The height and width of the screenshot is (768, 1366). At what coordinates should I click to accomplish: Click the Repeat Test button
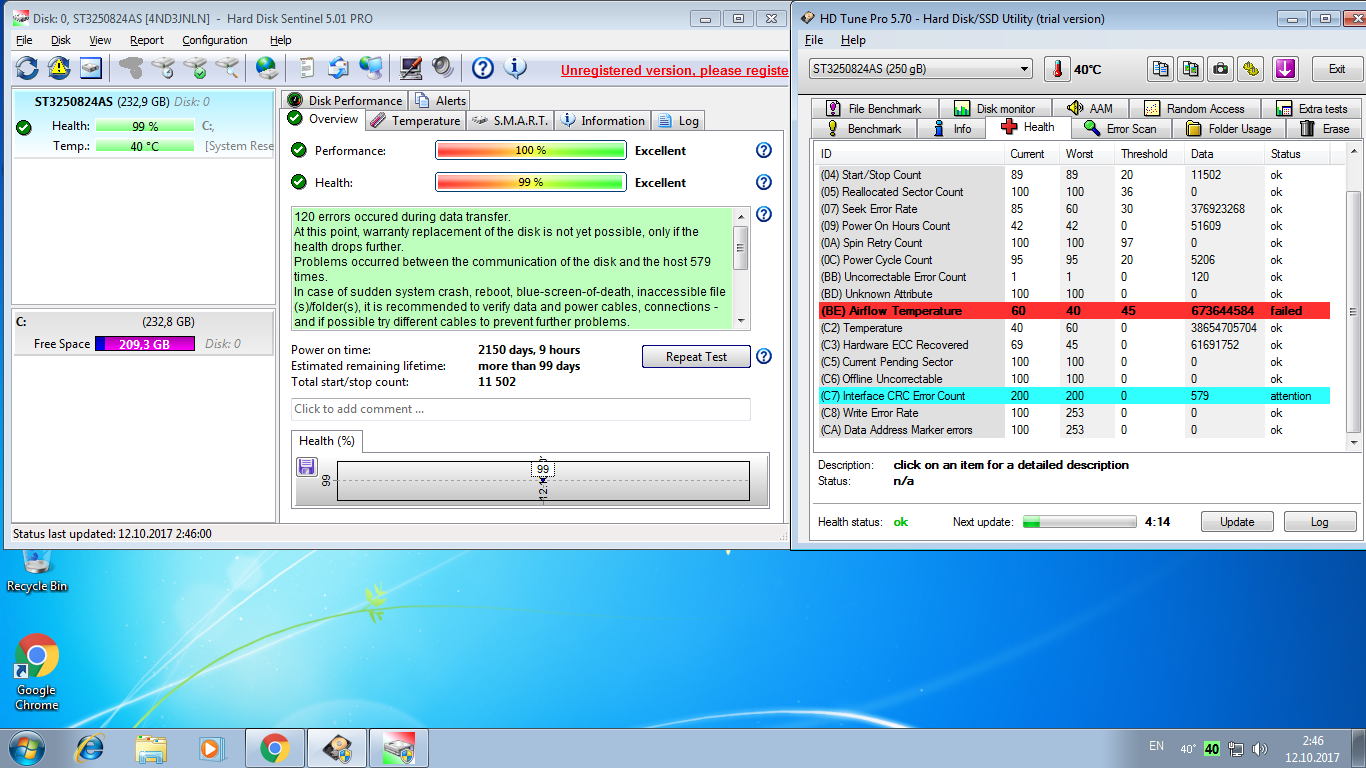click(696, 357)
